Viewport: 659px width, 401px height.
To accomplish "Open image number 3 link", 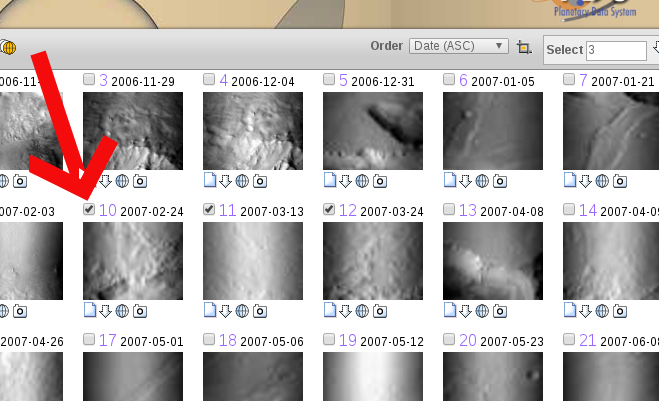I will pyautogui.click(x=103, y=80).
